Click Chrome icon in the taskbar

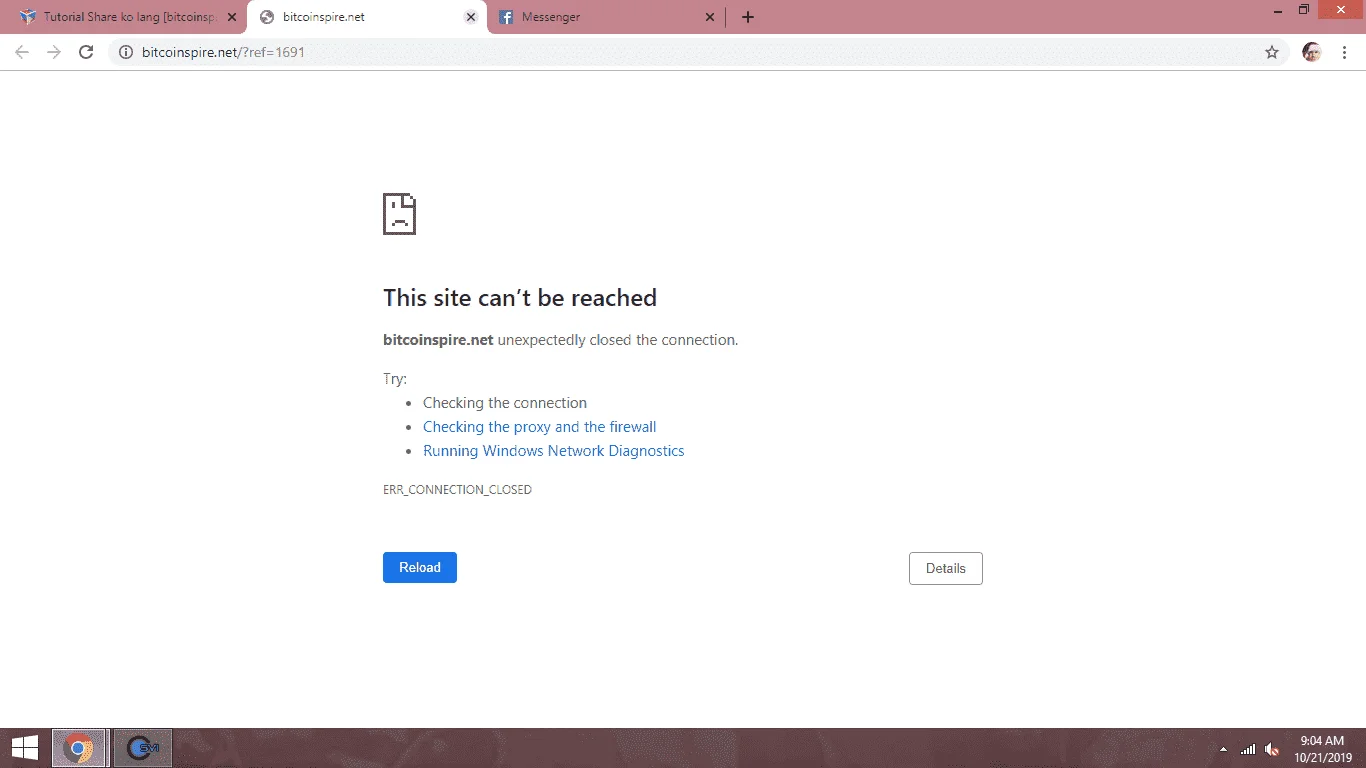tap(79, 748)
